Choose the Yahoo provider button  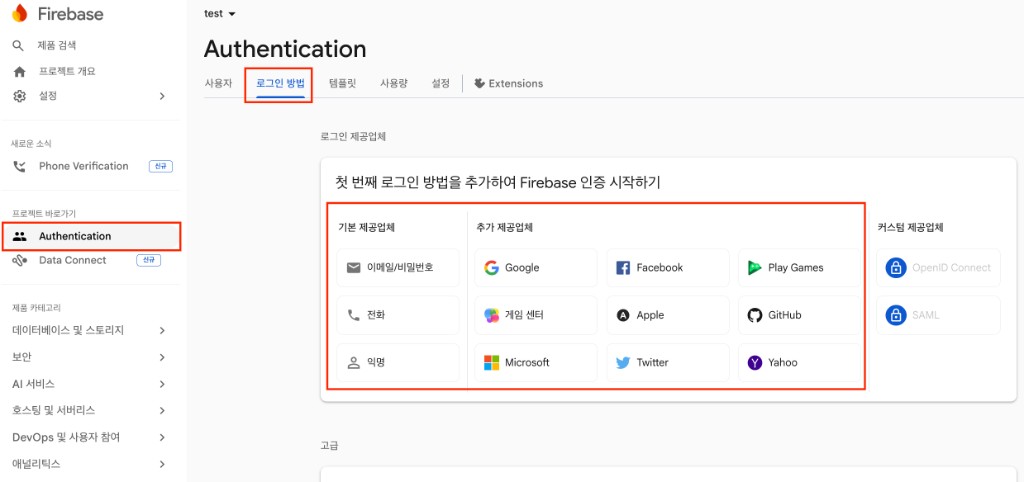800,362
